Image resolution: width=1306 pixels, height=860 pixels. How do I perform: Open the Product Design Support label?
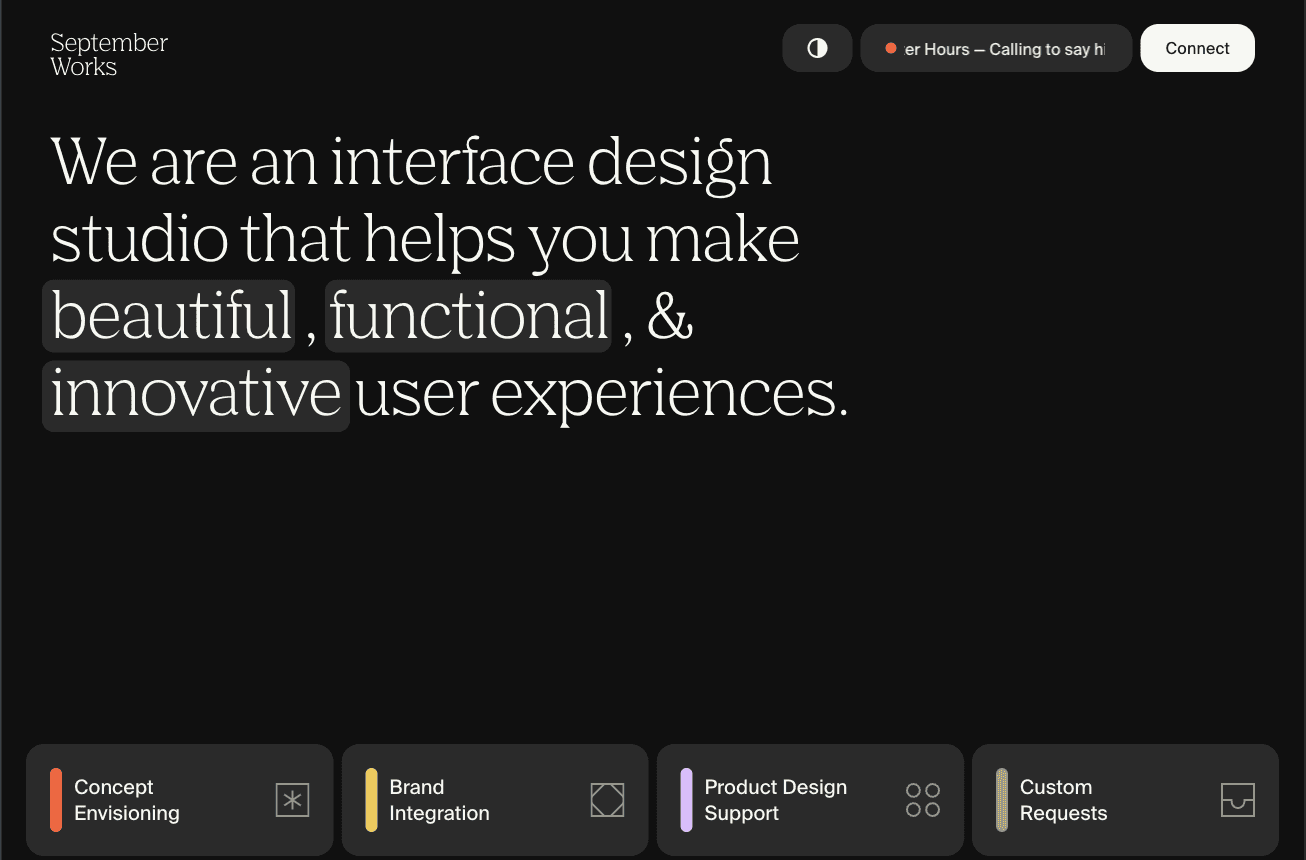pyautogui.click(x=775, y=800)
